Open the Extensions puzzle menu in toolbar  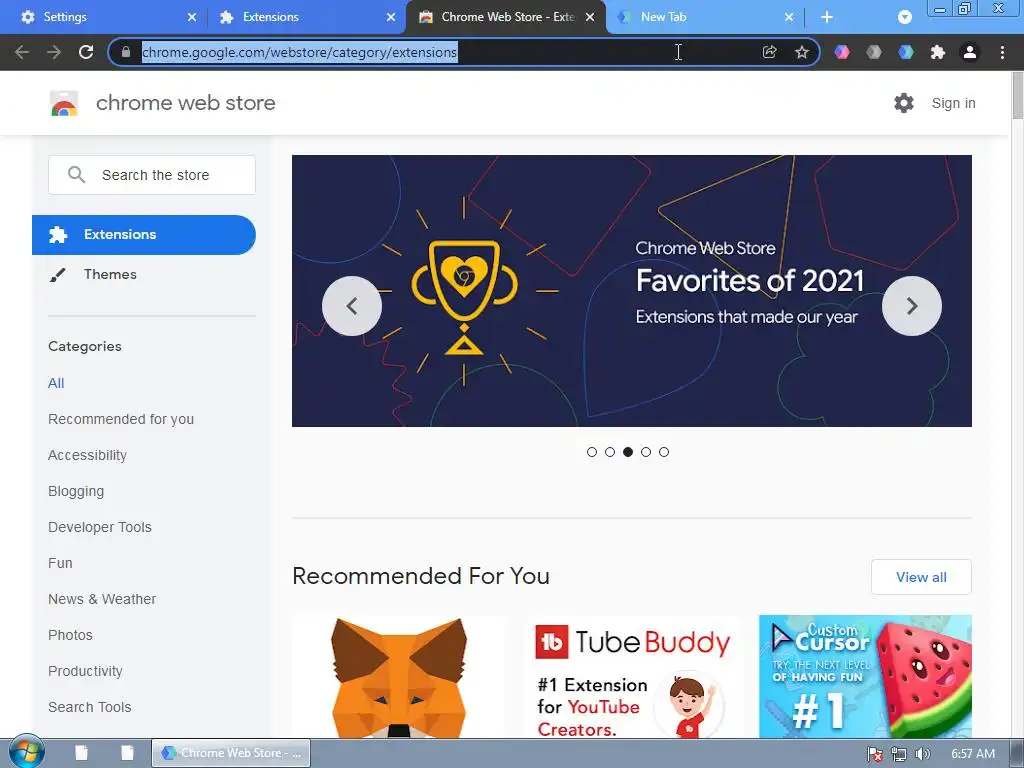pos(938,52)
